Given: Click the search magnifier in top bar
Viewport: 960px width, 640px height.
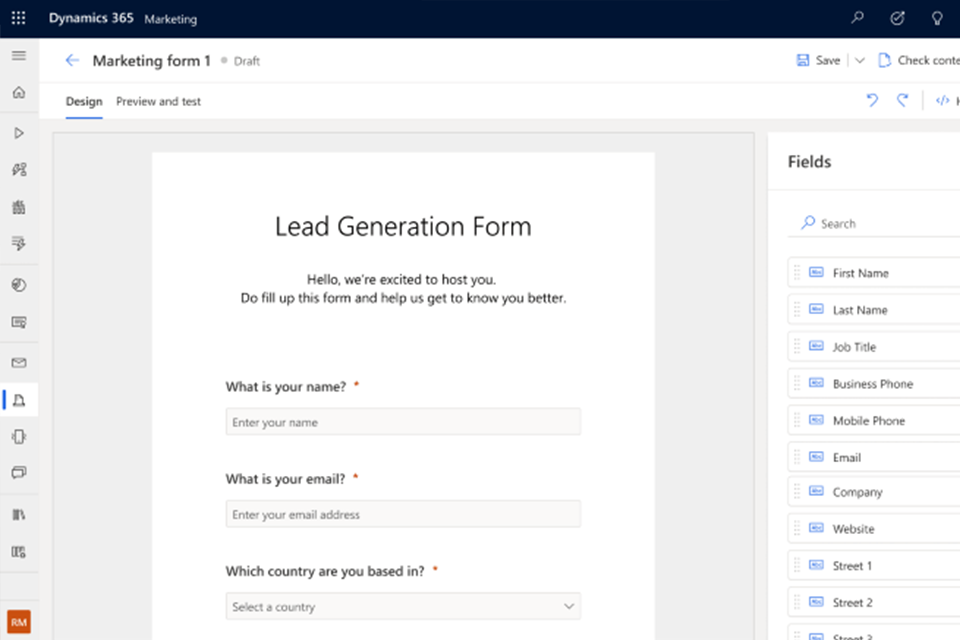Looking at the screenshot, I should click(x=857, y=18).
